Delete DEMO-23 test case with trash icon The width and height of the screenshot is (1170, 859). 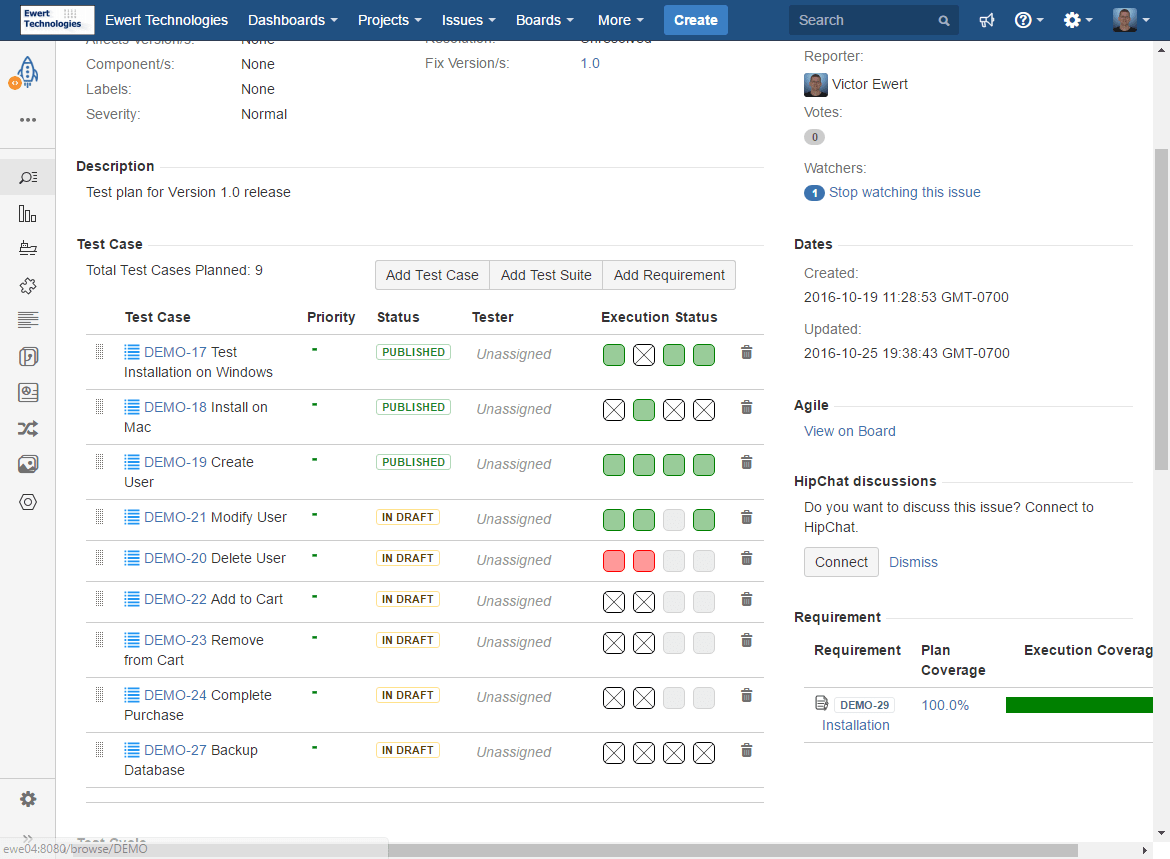(x=746, y=641)
